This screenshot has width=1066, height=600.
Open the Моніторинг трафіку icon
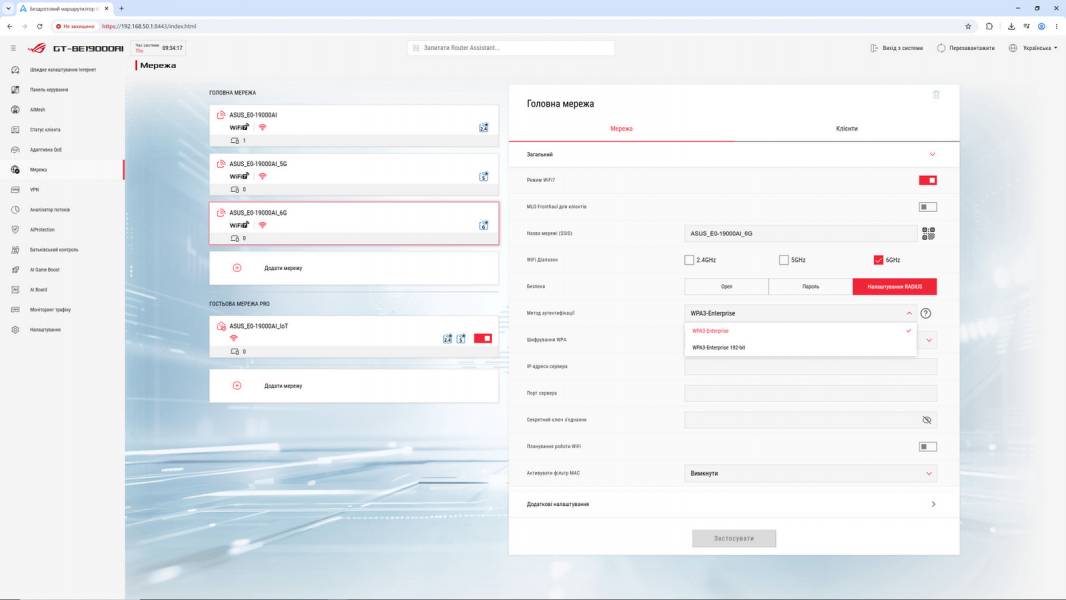tap(15, 310)
